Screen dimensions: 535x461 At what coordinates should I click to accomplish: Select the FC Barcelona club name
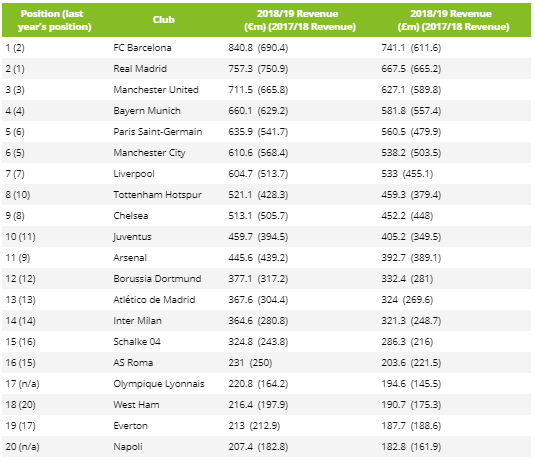(142, 48)
